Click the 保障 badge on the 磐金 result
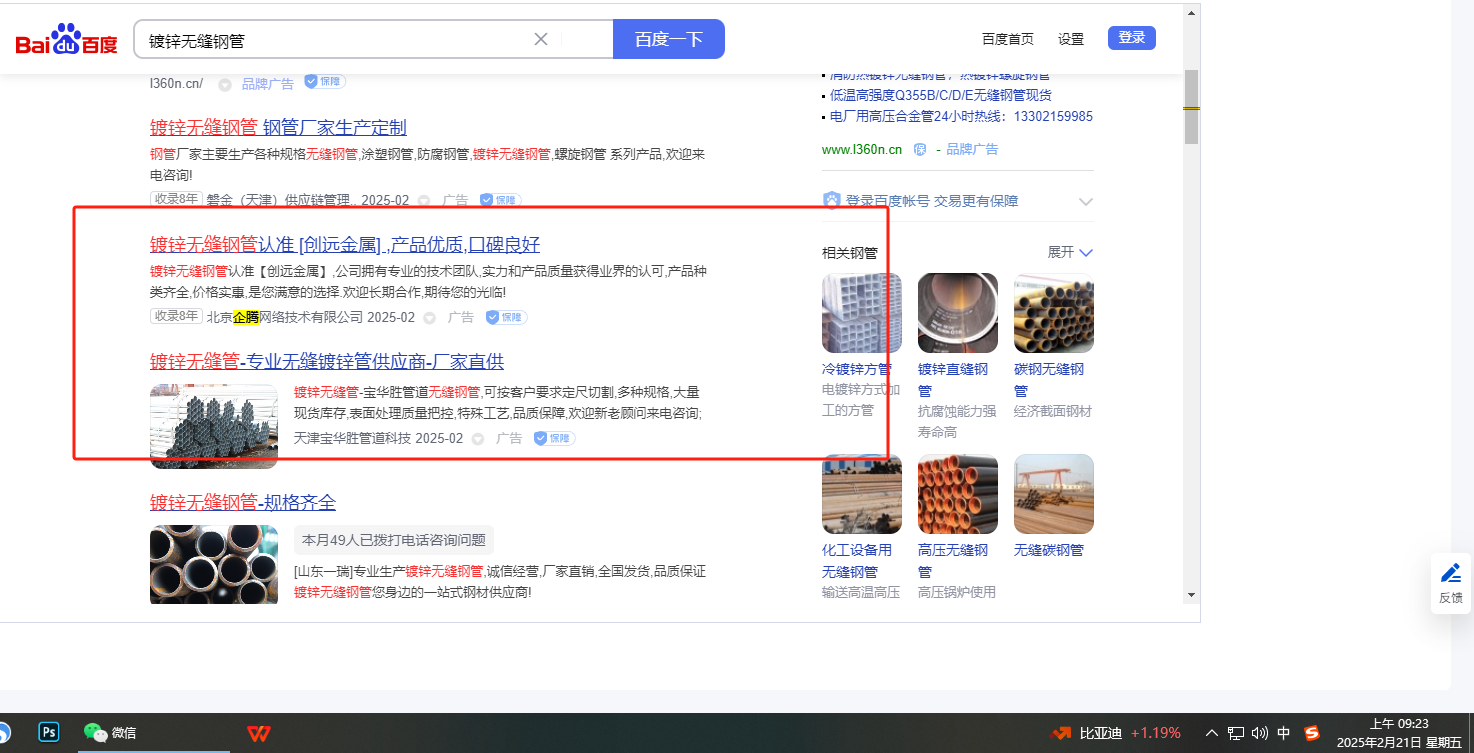Screen dimensions: 1474x753 tap(500, 200)
